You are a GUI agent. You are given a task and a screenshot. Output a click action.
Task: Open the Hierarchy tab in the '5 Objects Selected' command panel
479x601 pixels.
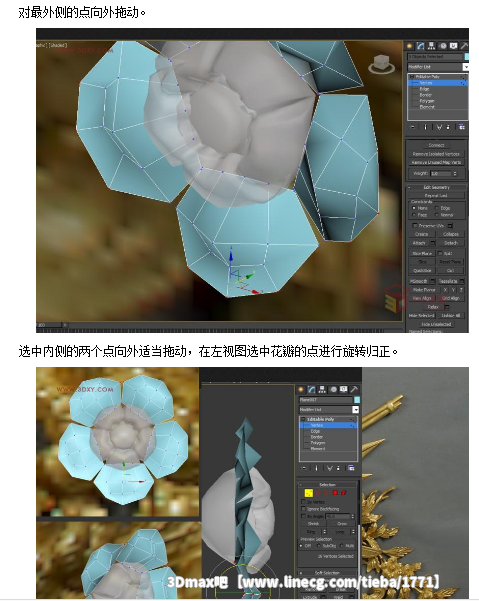431,46
